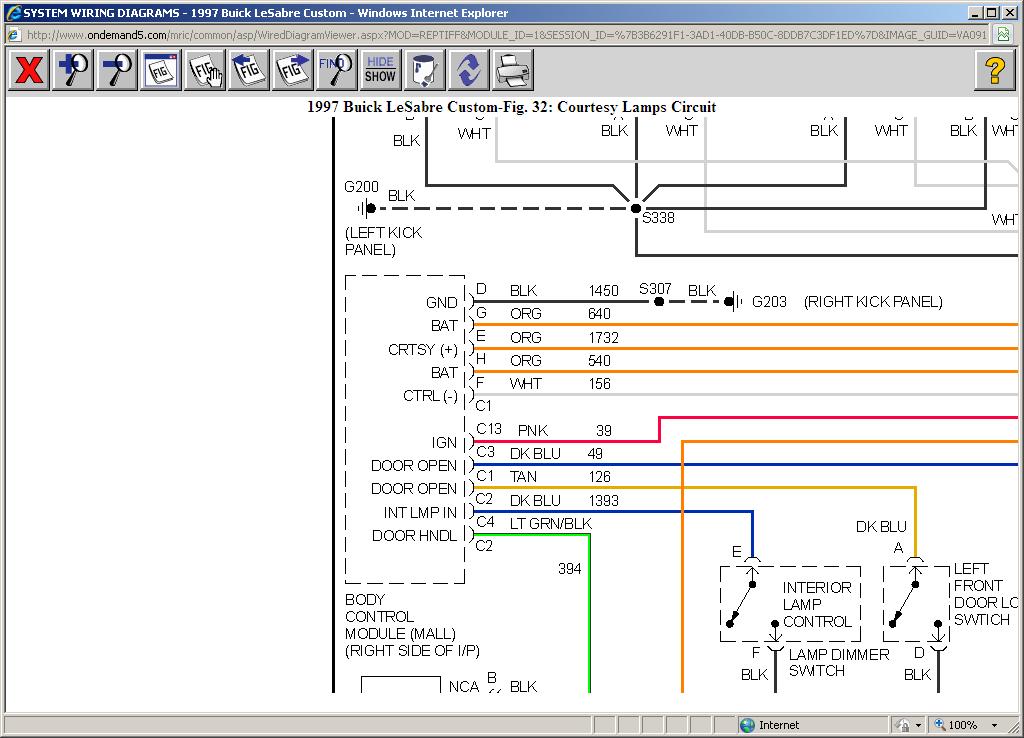This screenshot has width=1024, height=738.
Task: Zoom out with the minus magnifier icon
Action: (117, 70)
